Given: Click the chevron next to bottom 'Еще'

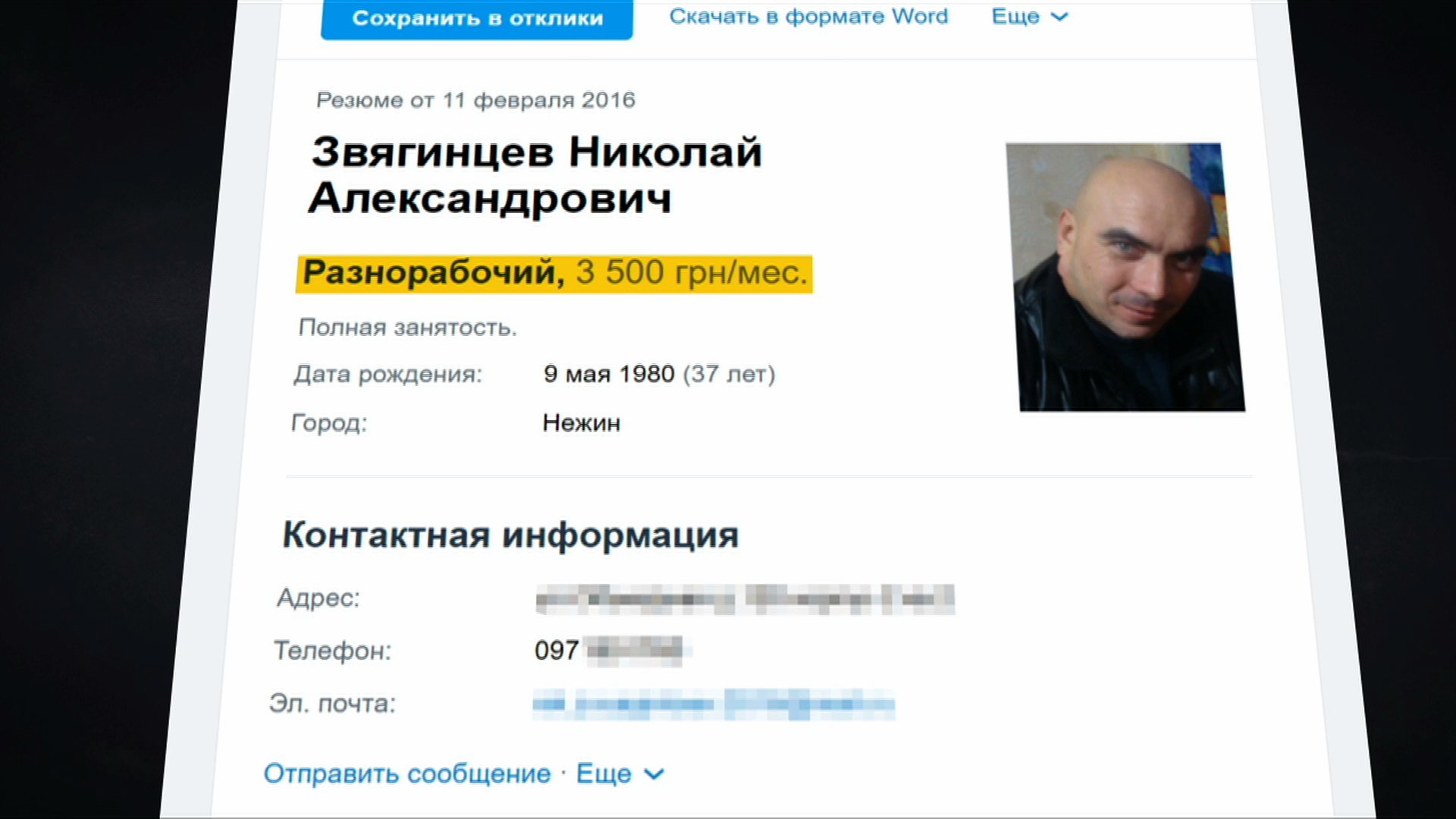Looking at the screenshot, I should tap(654, 774).
